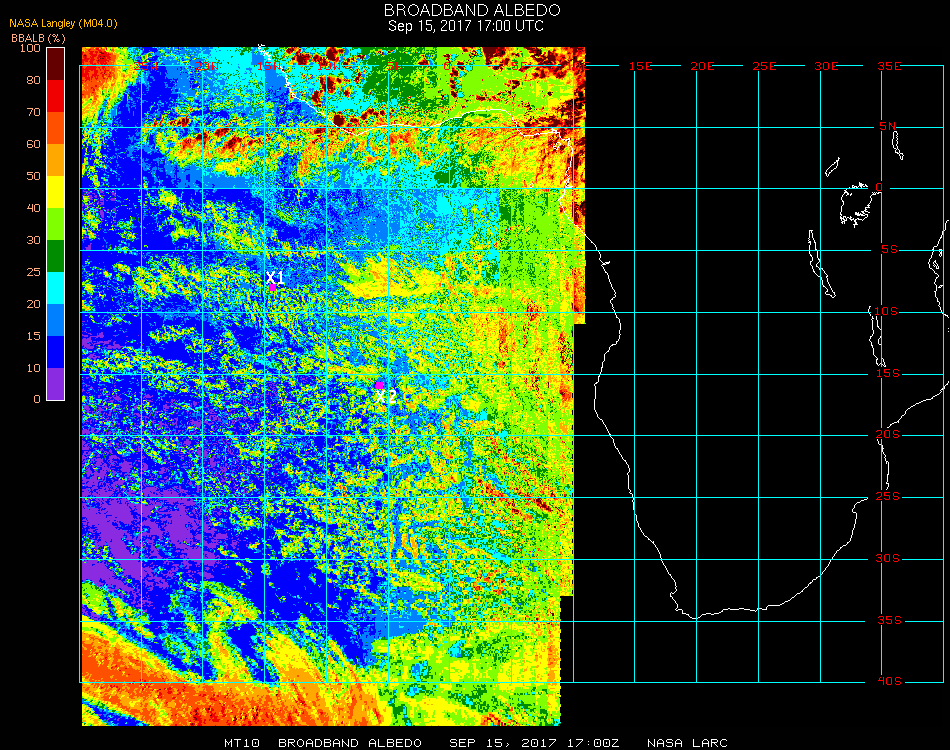The height and width of the screenshot is (750, 950).
Task: Click the equator '0' latitude label at right
Action: pos(879,187)
